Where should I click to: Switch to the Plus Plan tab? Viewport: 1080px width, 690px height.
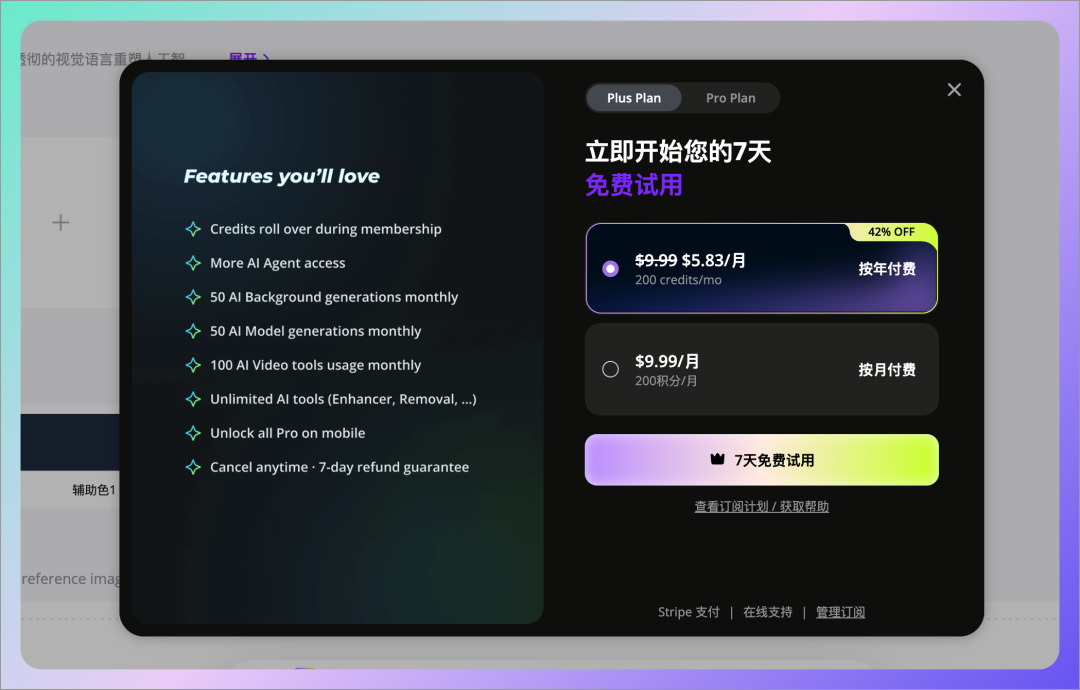coord(634,98)
